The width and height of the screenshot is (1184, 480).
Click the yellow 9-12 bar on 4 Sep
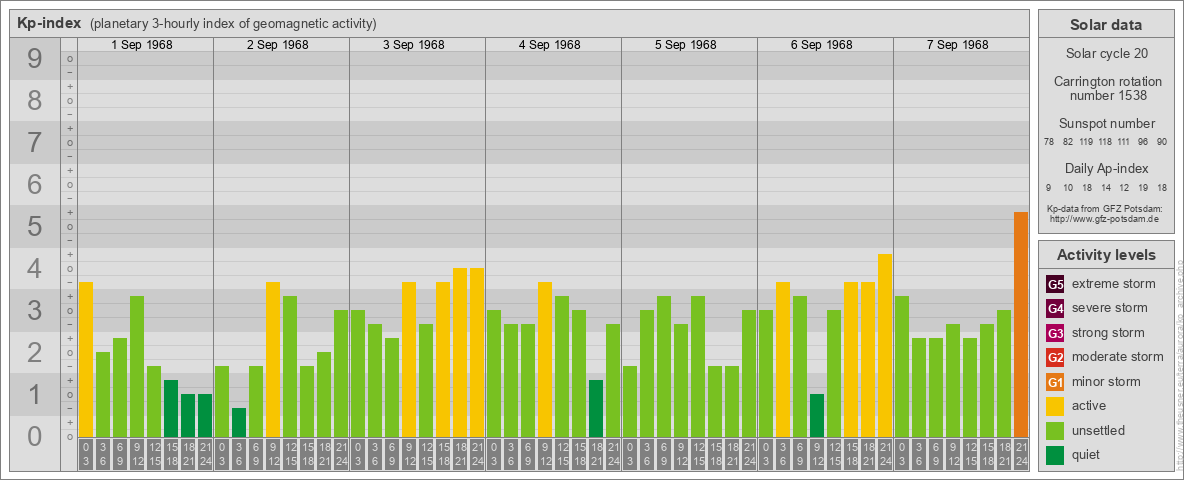click(545, 359)
